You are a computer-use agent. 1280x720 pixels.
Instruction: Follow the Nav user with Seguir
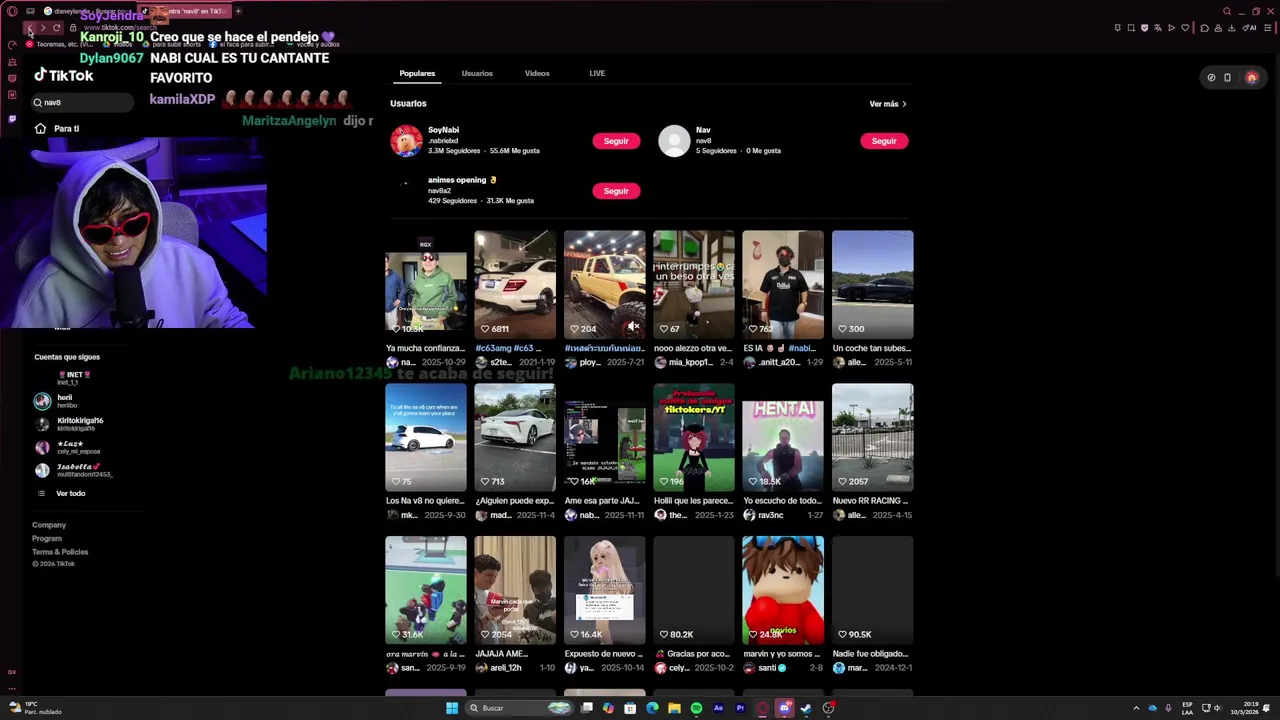884,141
